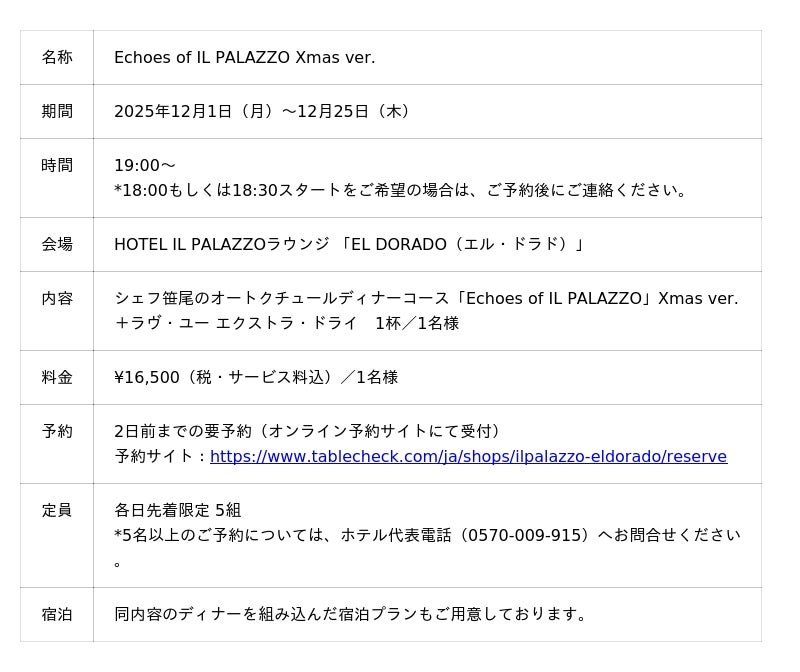Click the 各日先着限定 5組 text
Viewport: 800px width, 672px height.
178,511
